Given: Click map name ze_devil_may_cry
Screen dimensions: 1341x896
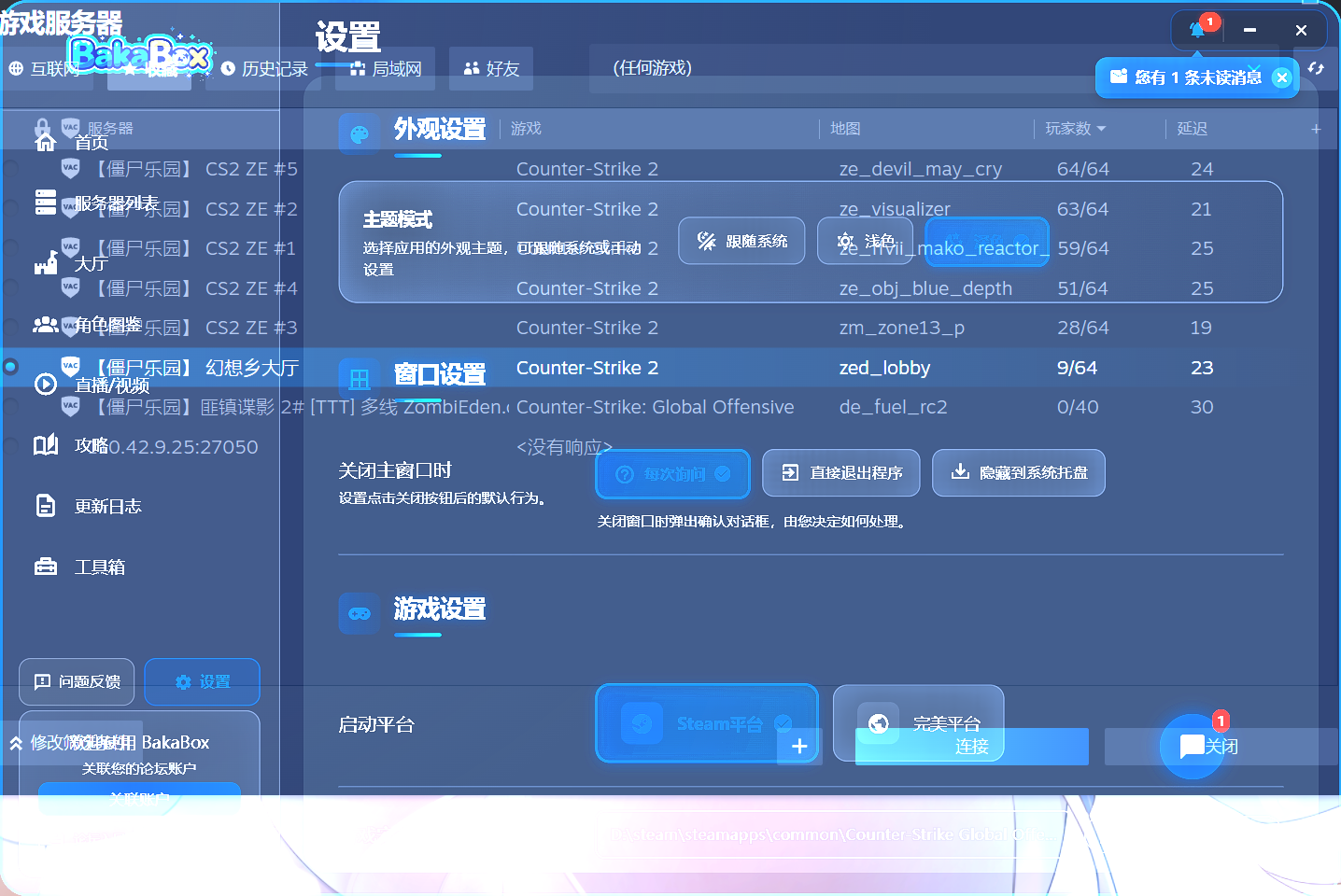Looking at the screenshot, I should [921, 169].
